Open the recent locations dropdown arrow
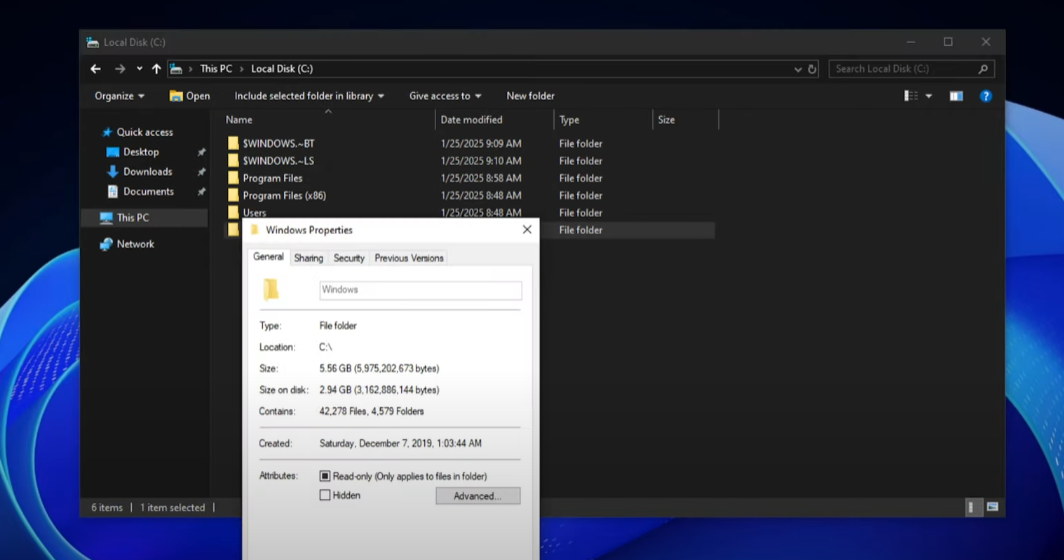Screen dimensions: 1064x560 [x=139, y=69]
